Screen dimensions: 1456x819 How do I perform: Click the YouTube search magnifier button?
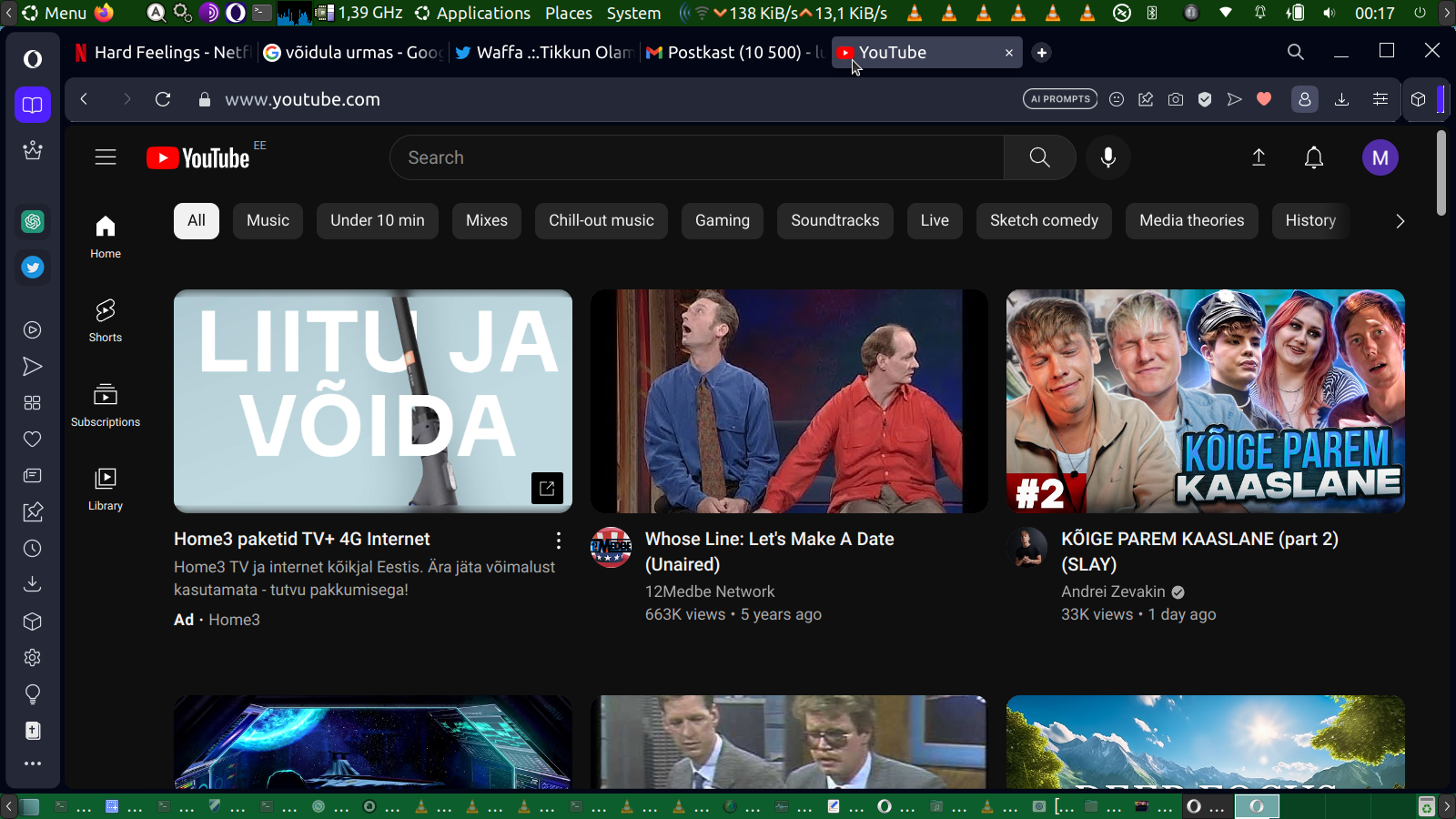(x=1039, y=157)
